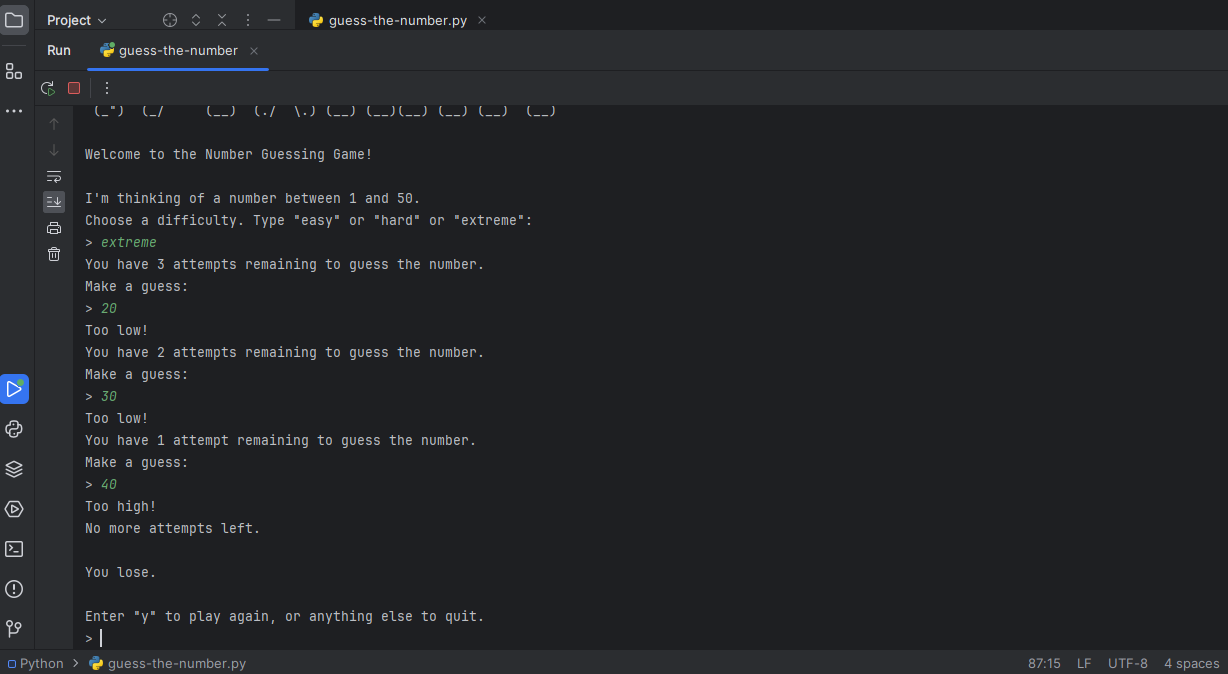Open the Project view dropdown
Viewport: 1228px width, 674px height.
pos(77,20)
